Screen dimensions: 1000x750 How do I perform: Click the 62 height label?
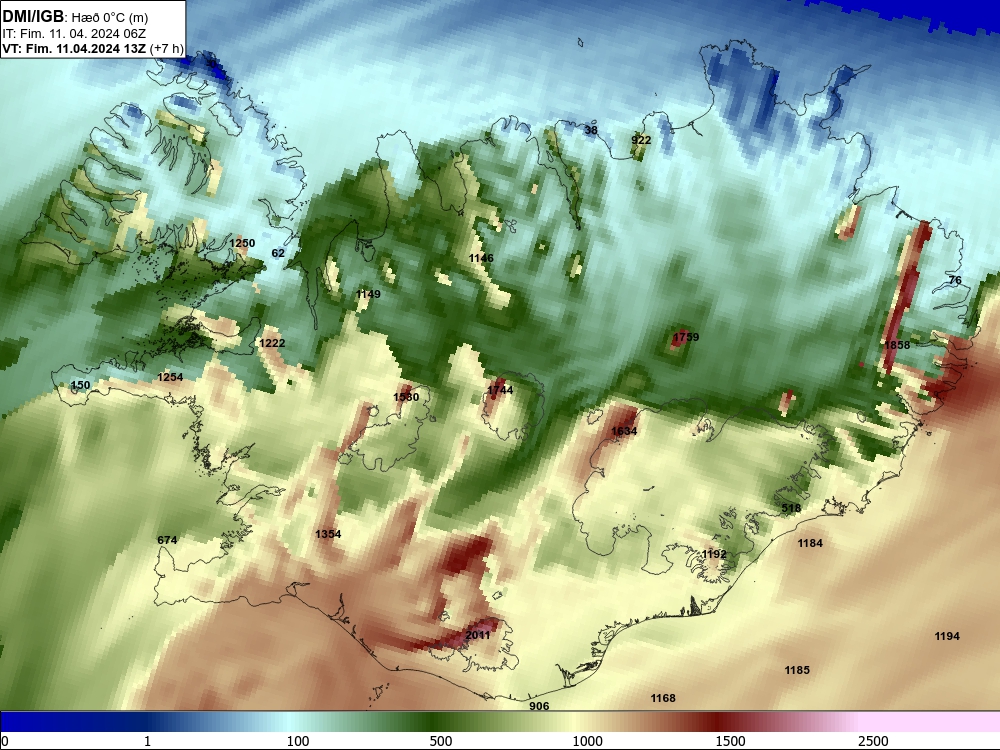point(278,253)
